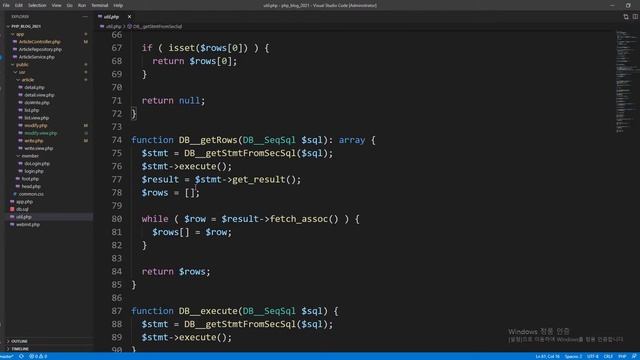Open list.view.php file
The width and height of the screenshot is (640, 360).
(36, 118)
